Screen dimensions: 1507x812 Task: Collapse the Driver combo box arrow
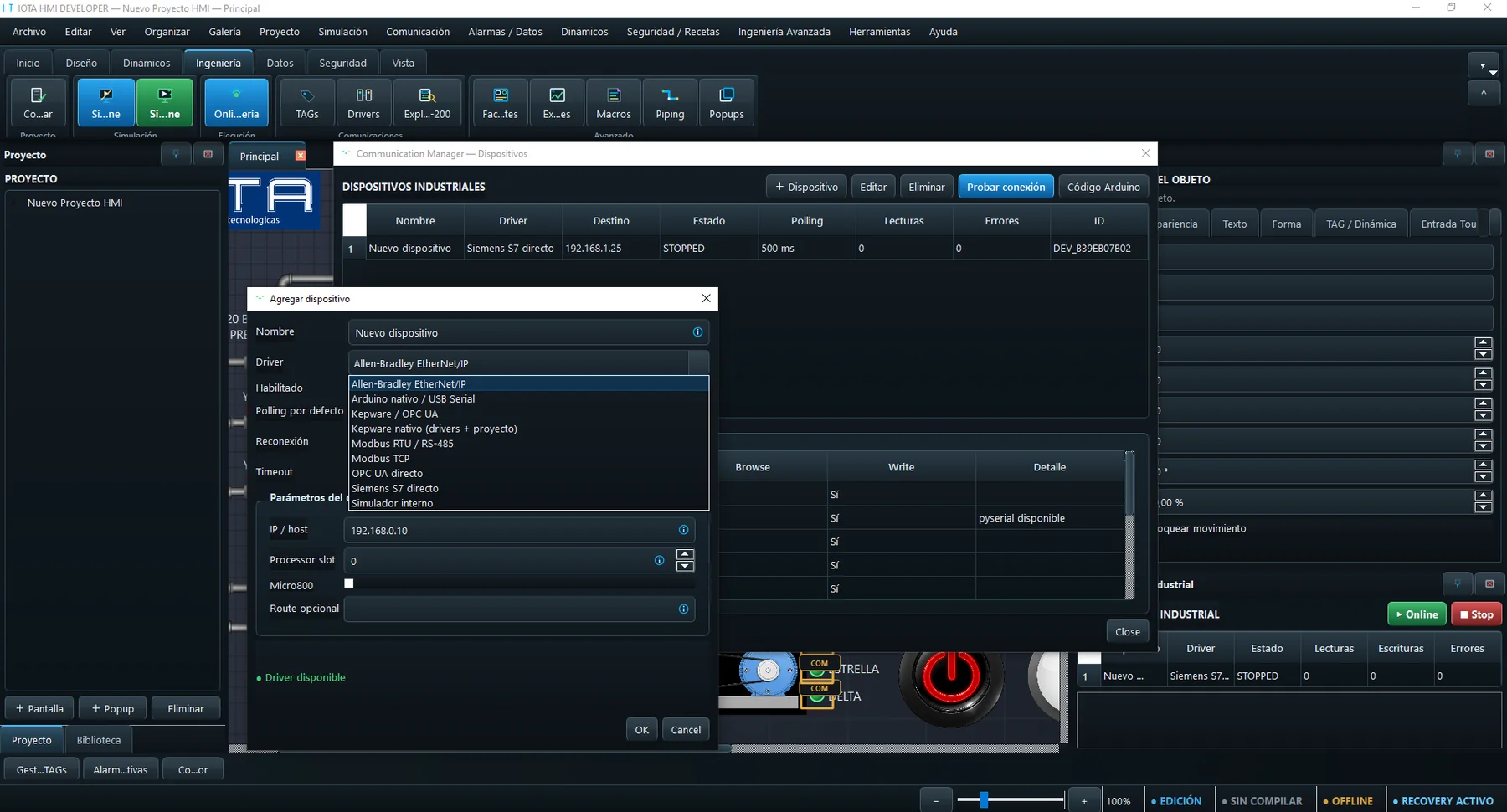coord(698,363)
